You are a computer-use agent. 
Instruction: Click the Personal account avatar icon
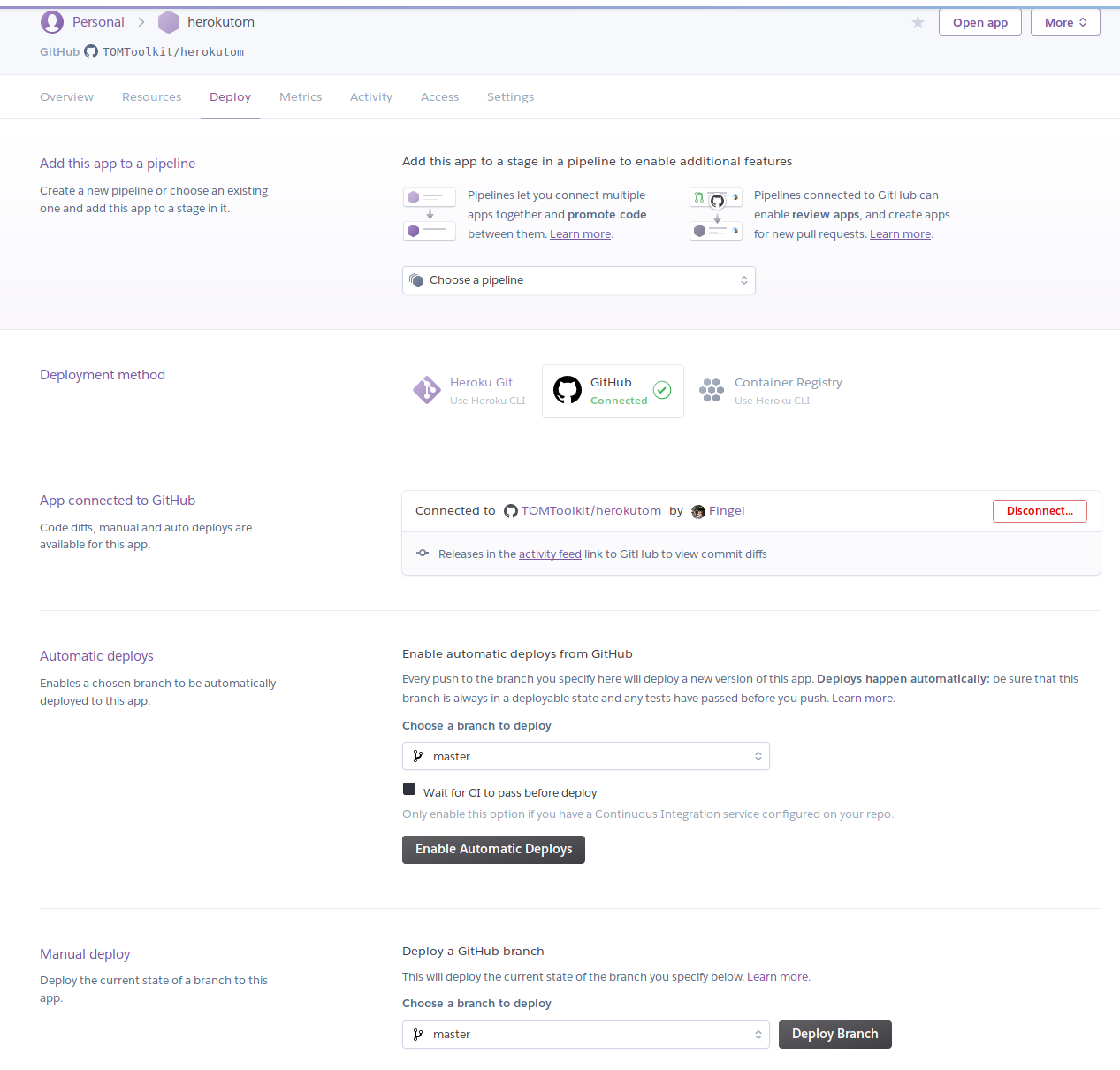pos(52,22)
